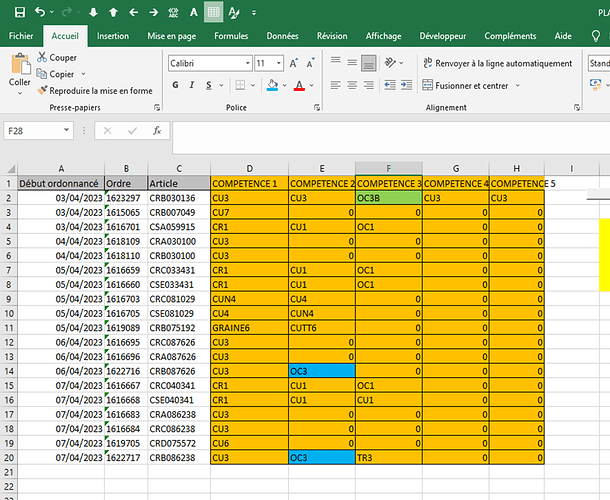
Task: Click the Coller paste icon
Action: click(19, 68)
